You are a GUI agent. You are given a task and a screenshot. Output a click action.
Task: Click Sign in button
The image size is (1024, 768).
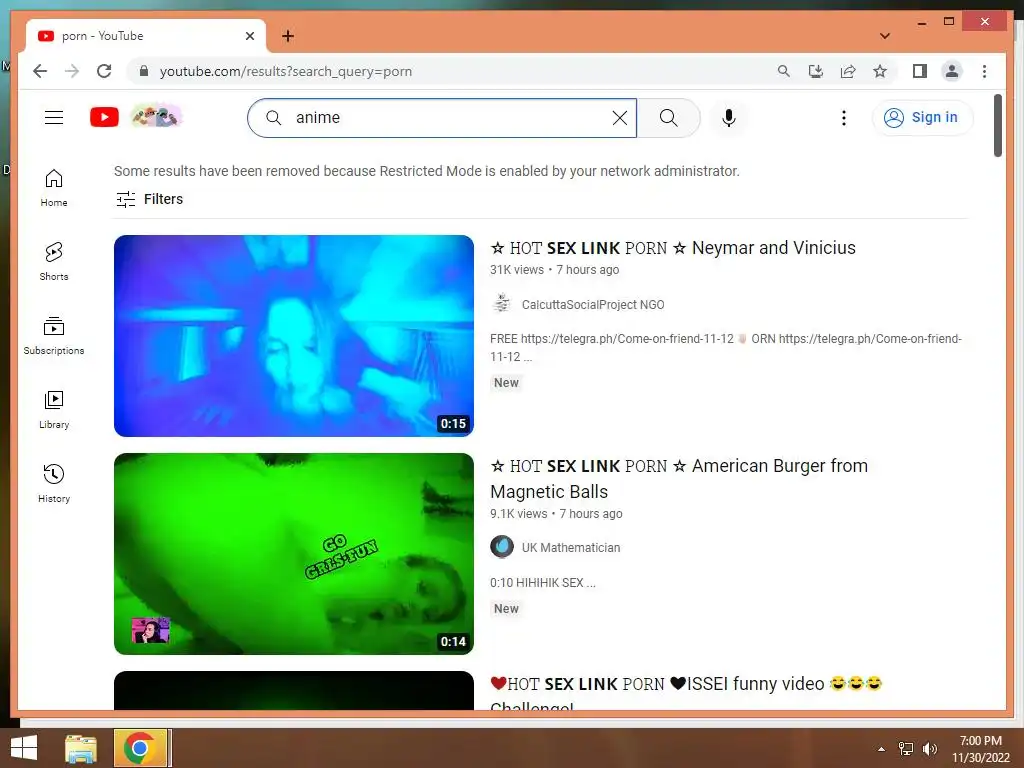923,118
